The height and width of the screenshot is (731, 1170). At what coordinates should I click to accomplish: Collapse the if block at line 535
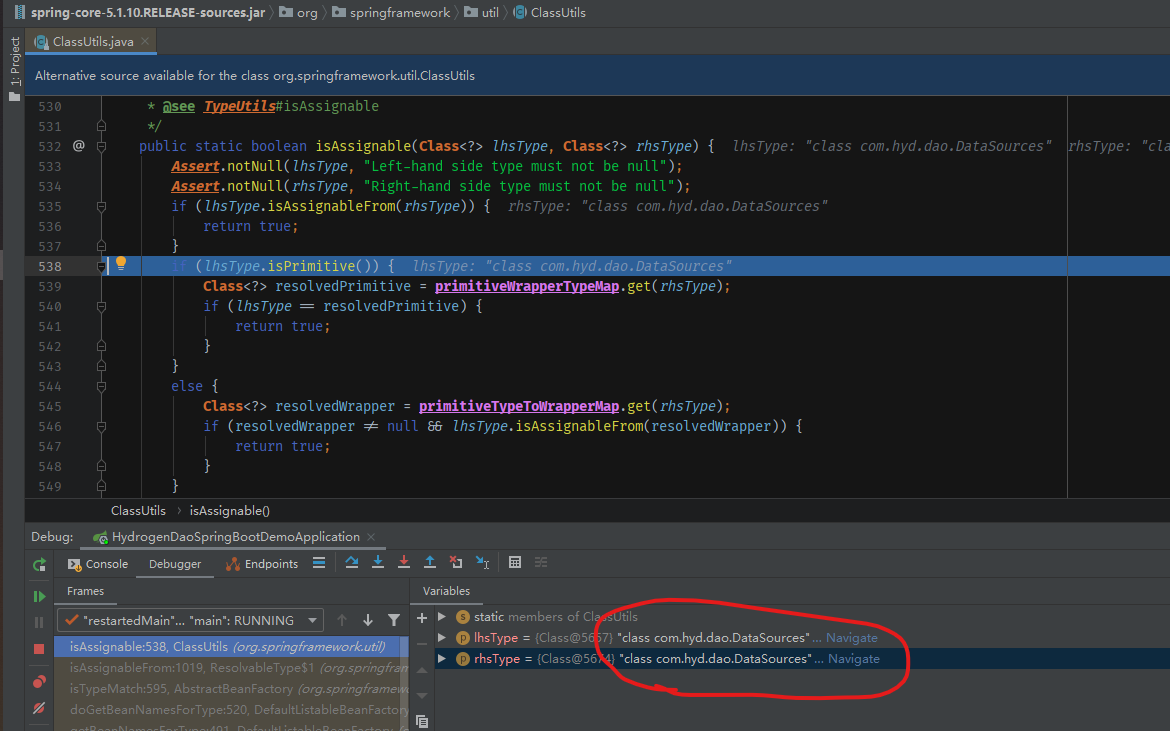101,207
